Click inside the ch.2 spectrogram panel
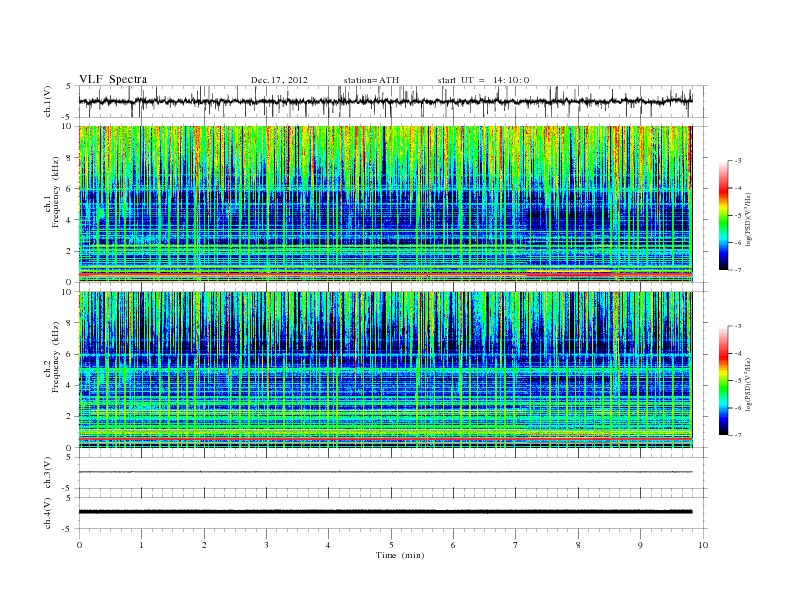792x612 pixels. (x=385, y=370)
